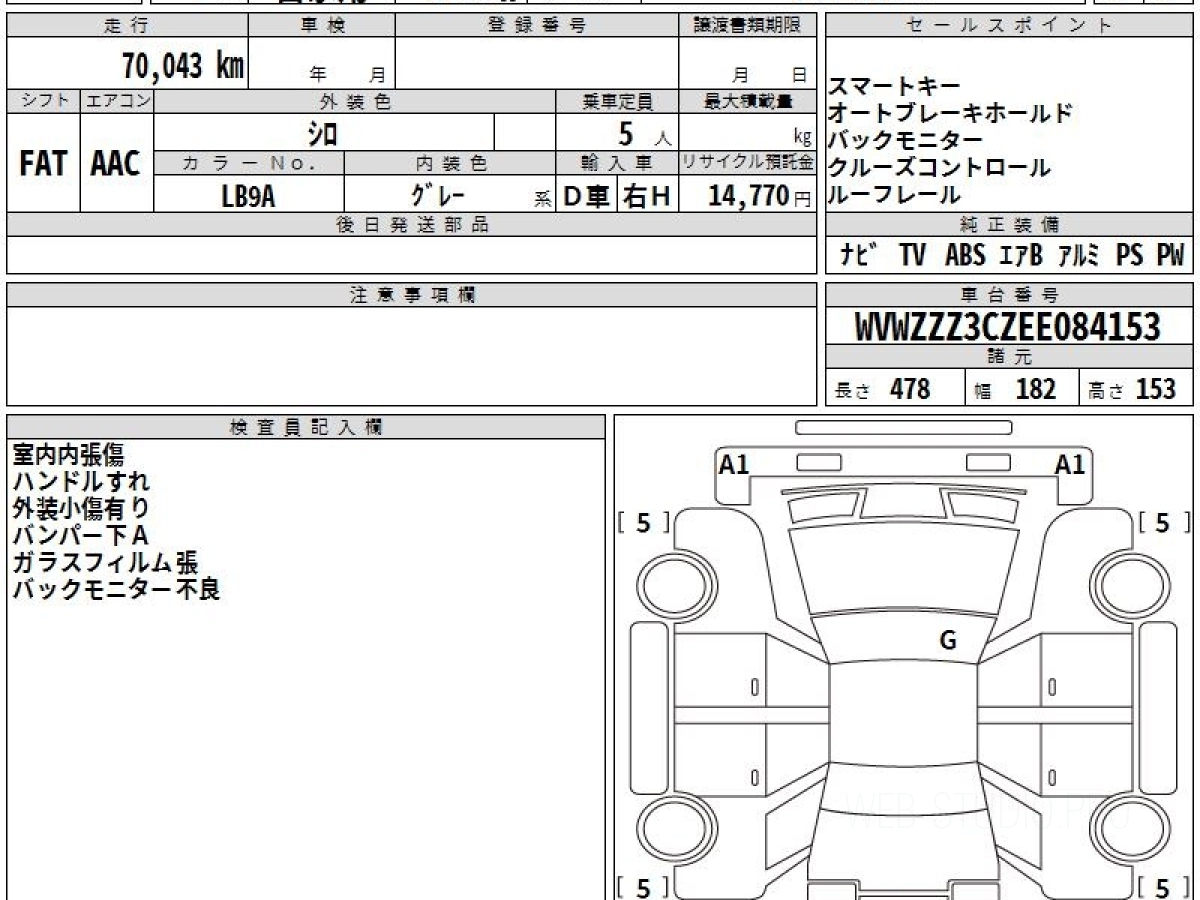Click the 譲渡書類期限 header
Screen dimensions: 1200x900
(x=748, y=27)
